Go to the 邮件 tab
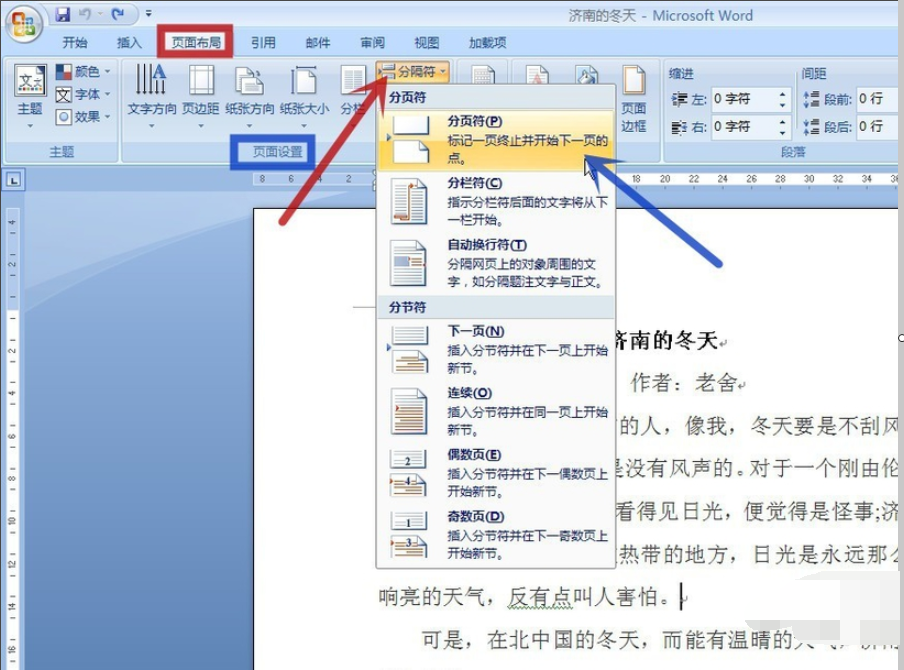Image resolution: width=904 pixels, height=670 pixels. click(x=318, y=42)
